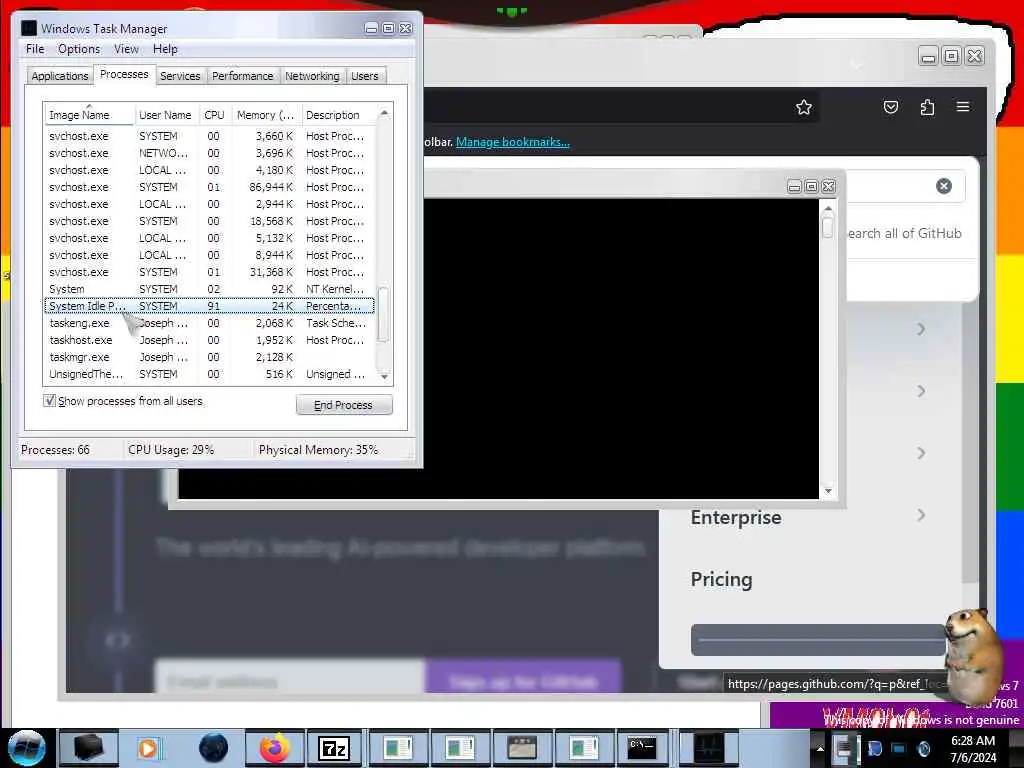Open the Firefox hamburger application menu
1024x768 pixels.
click(x=963, y=106)
